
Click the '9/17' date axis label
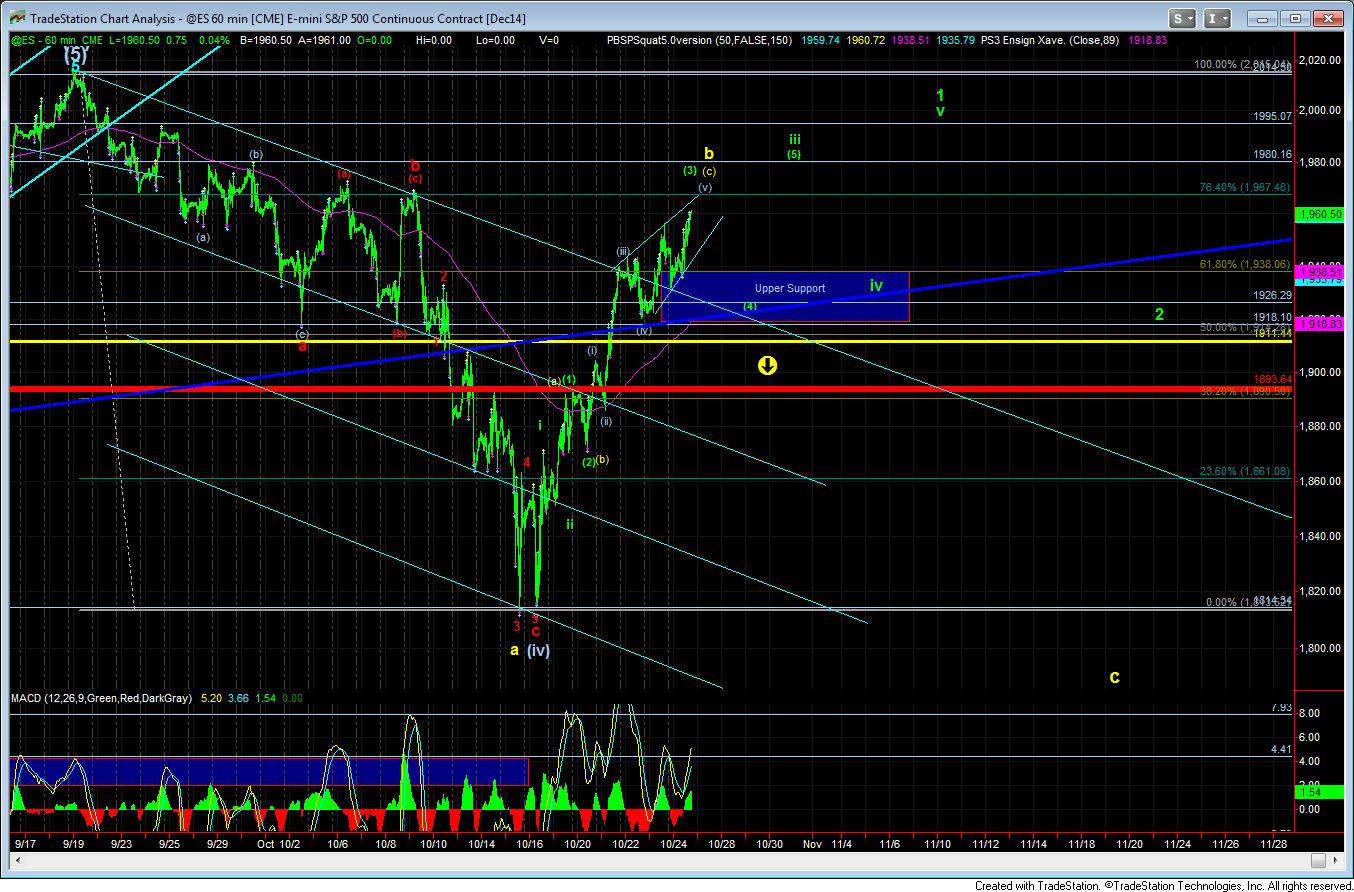tap(26, 844)
